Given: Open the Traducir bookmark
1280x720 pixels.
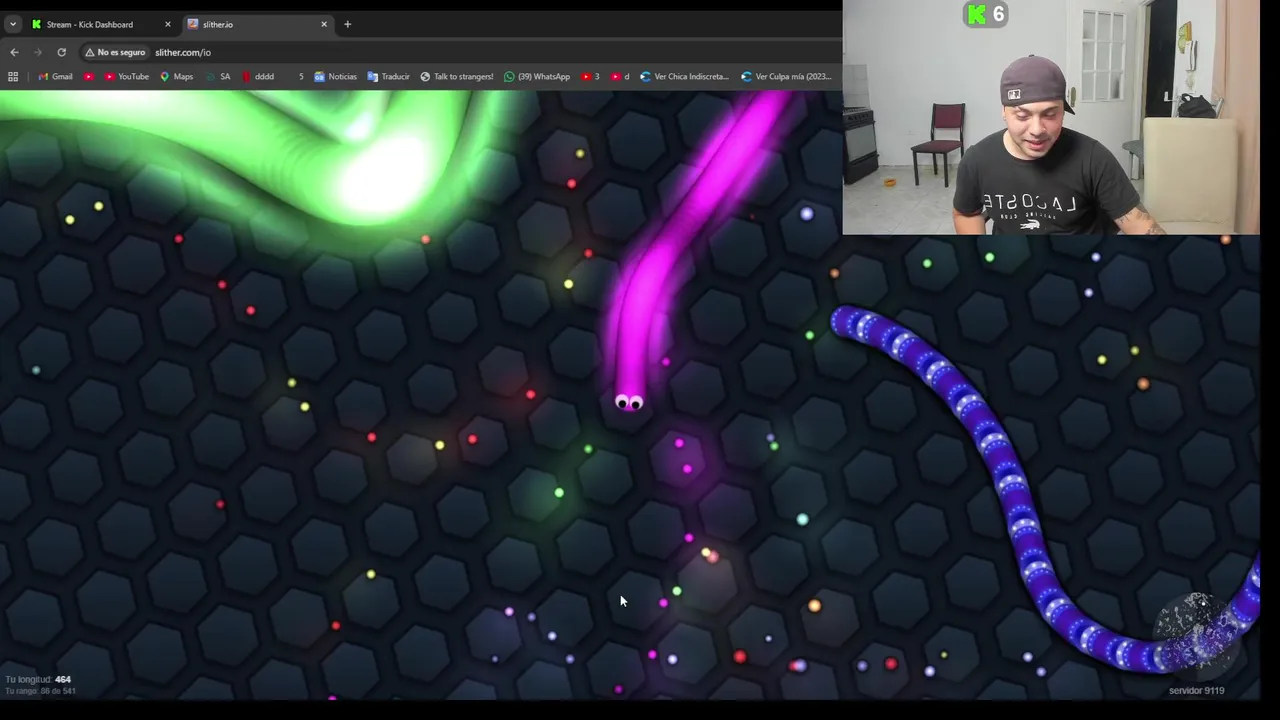Looking at the screenshot, I should coord(388,76).
